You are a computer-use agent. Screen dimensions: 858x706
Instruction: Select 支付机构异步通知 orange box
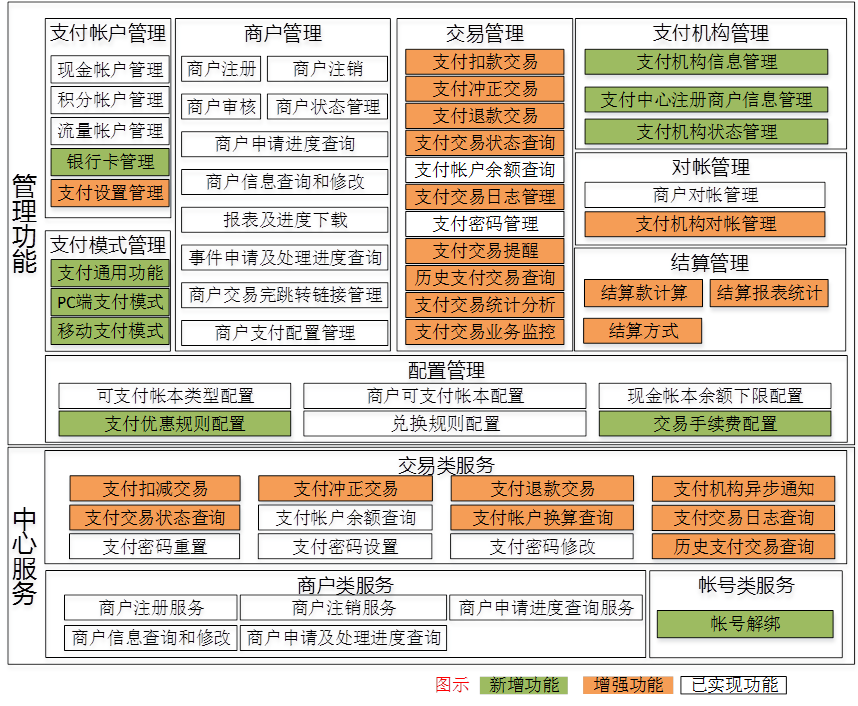[x=743, y=489]
